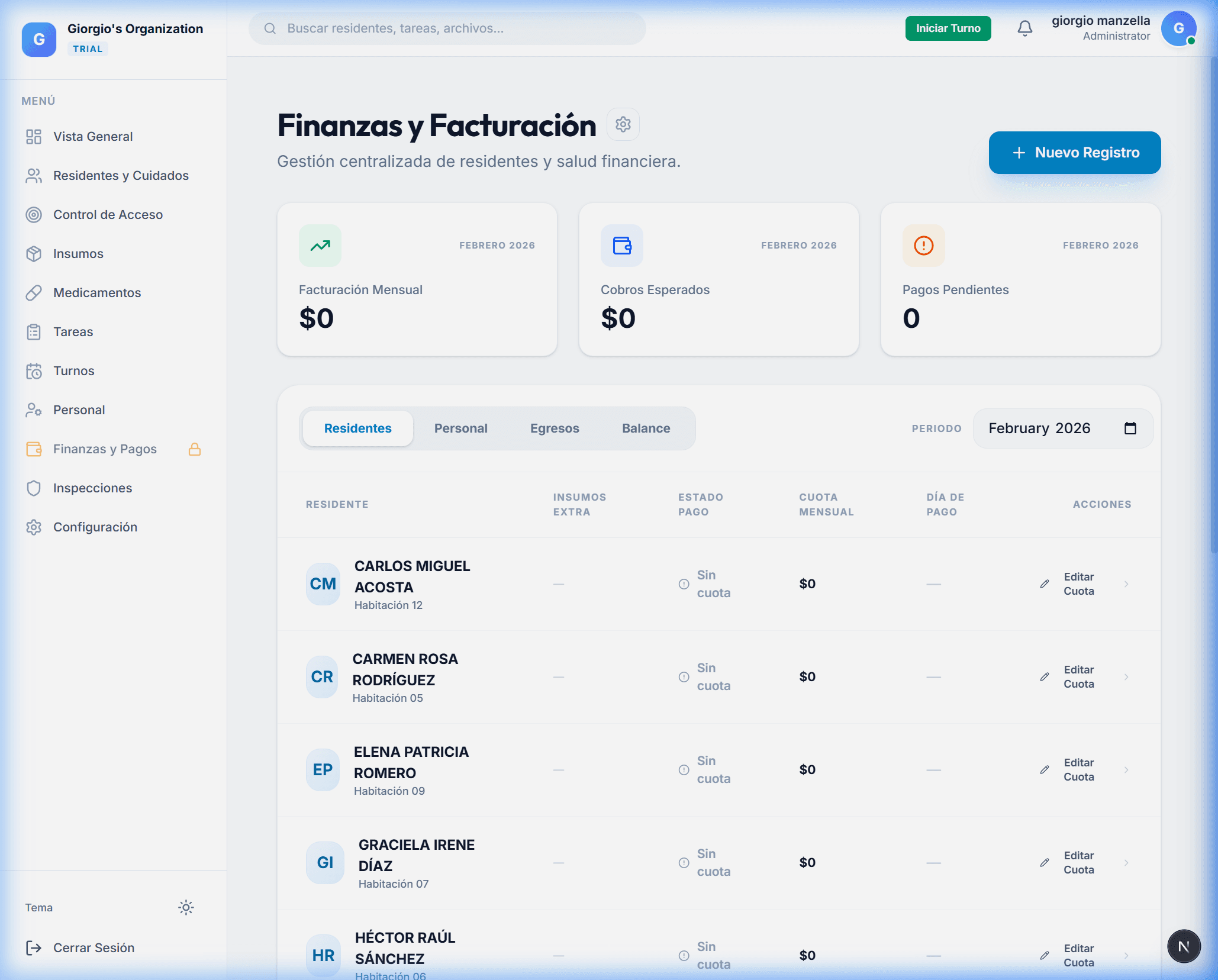The image size is (1218, 980).
Task: Select the Balance tab
Action: (x=646, y=428)
